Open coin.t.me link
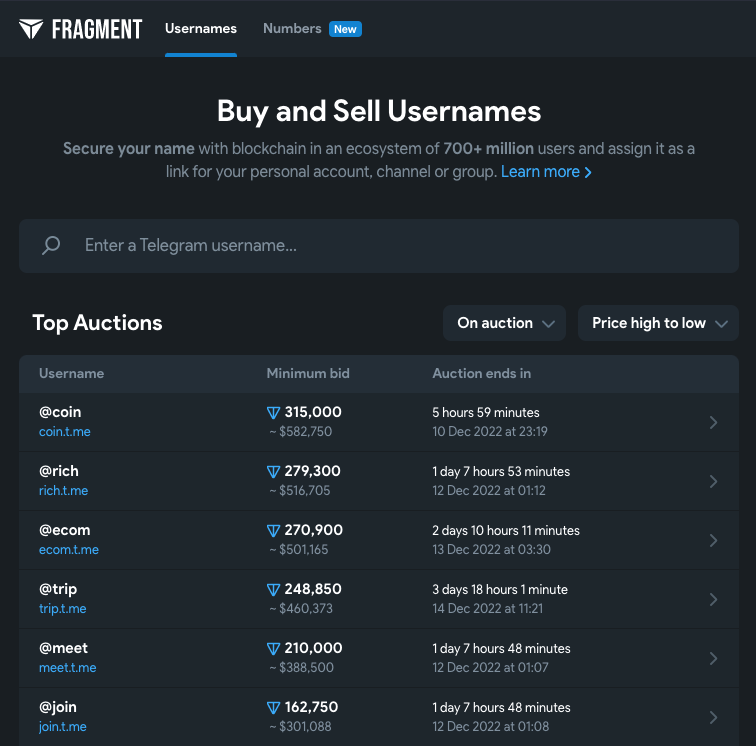756x746 pixels. click(65, 432)
